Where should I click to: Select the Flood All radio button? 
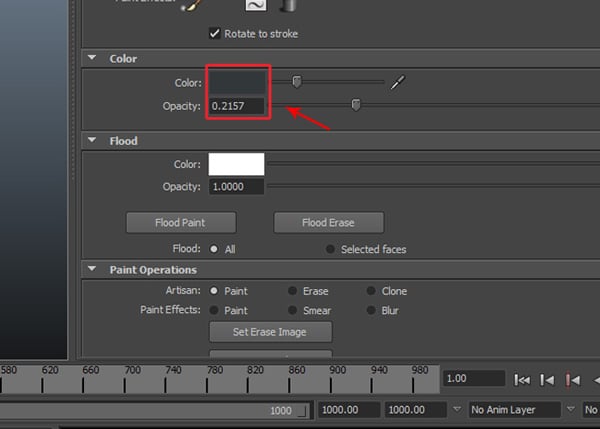point(213,249)
